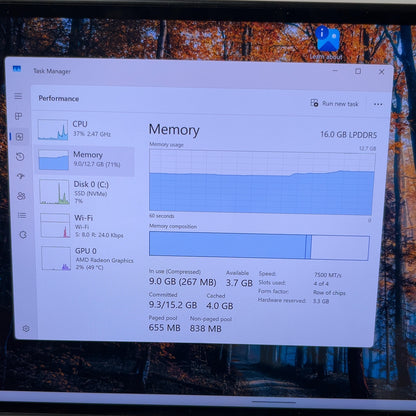Open the Processes page icon
The width and height of the screenshot is (416, 416).
(x=19, y=116)
